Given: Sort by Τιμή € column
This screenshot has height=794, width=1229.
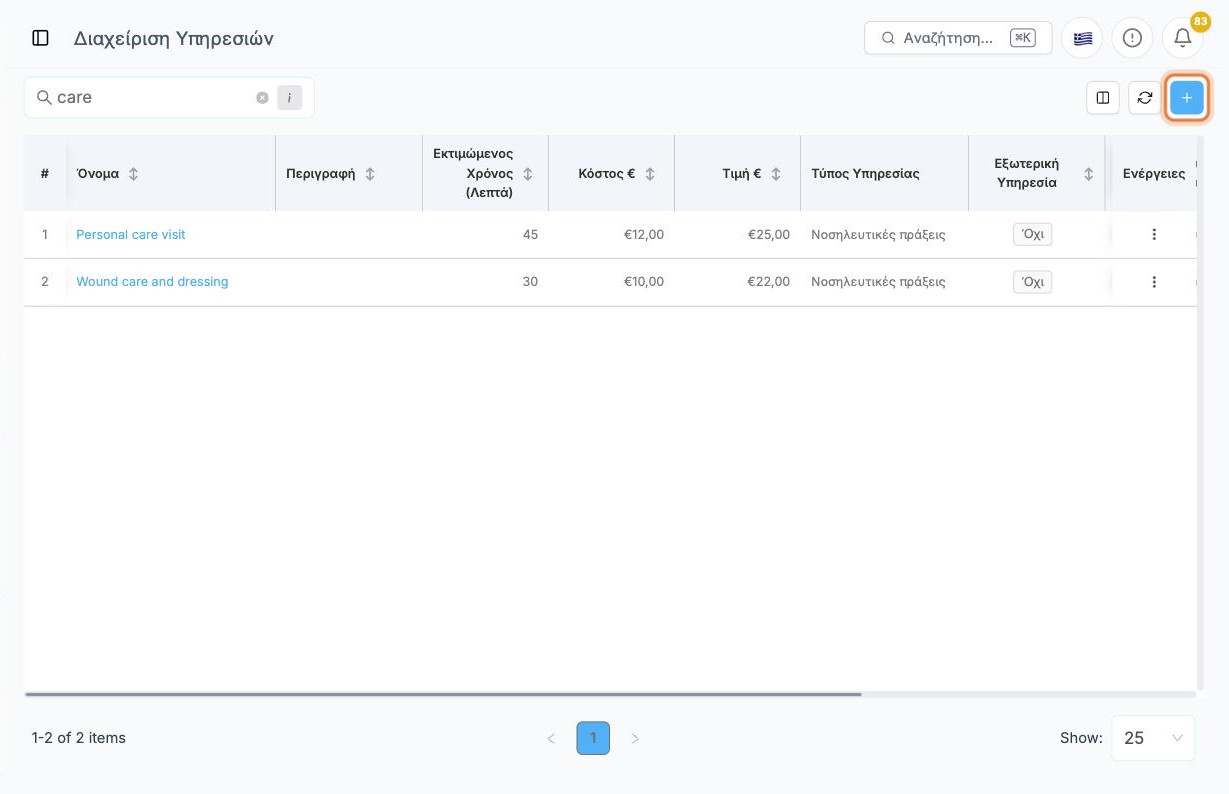Looking at the screenshot, I should pyautogui.click(x=776, y=174).
